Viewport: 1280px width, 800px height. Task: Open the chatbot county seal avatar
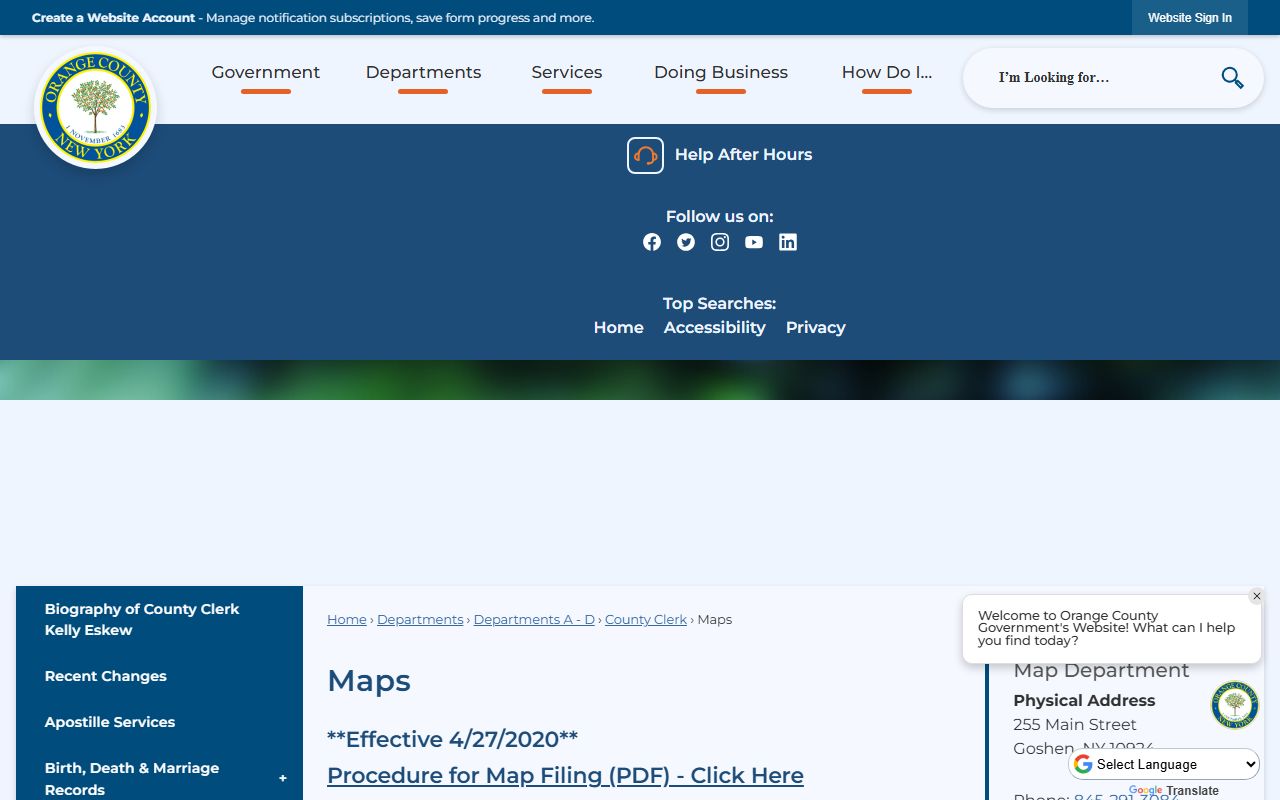(x=1234, y=705)
